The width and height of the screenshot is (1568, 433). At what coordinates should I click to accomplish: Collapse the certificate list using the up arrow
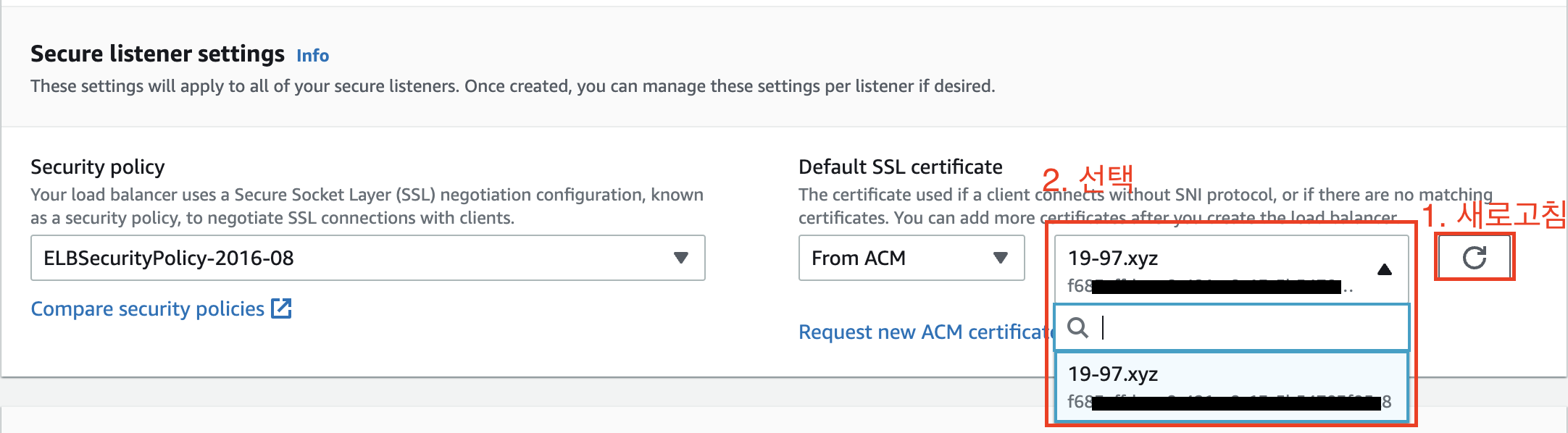[1384, 269]
